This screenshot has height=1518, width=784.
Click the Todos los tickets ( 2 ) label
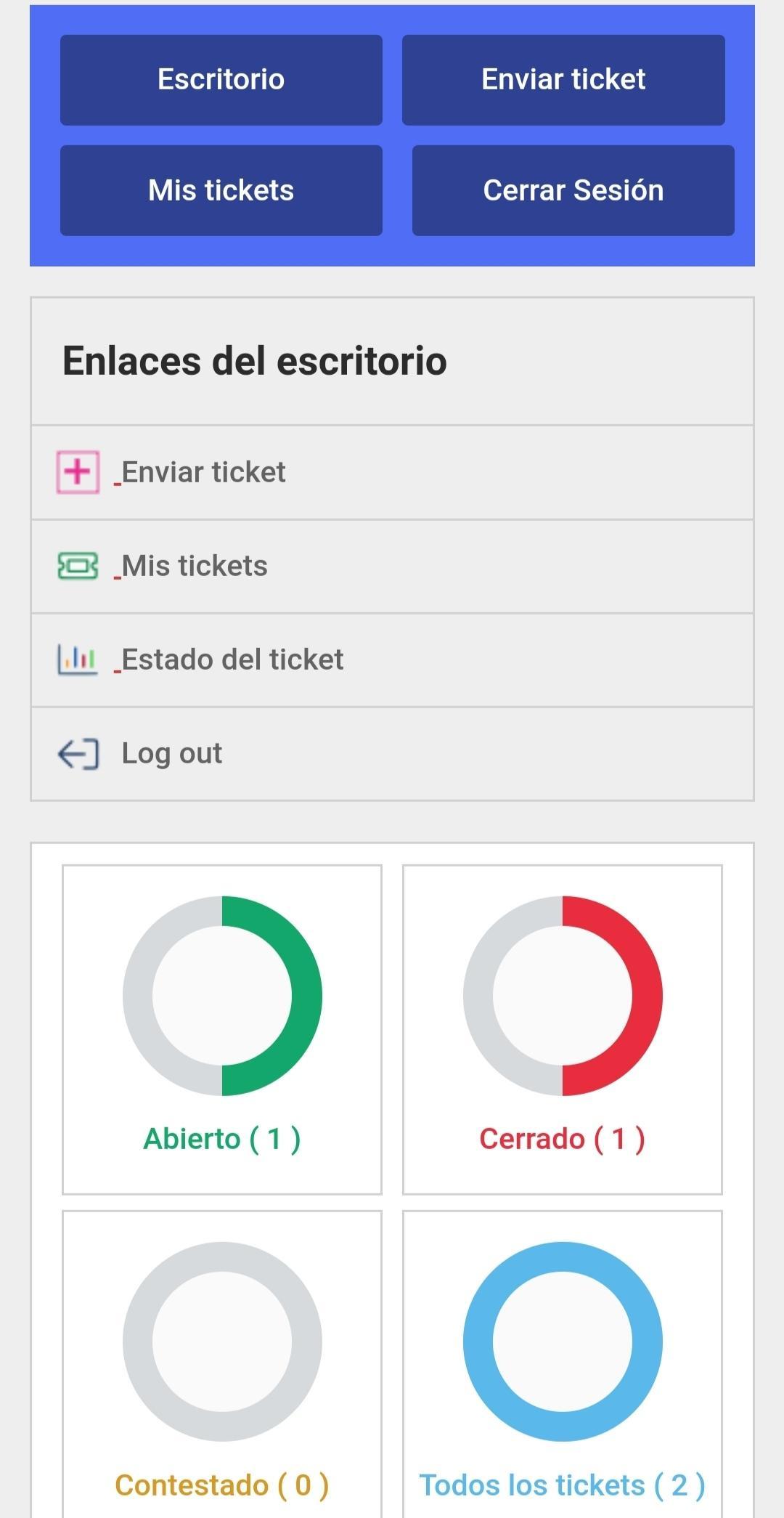pyautogui.click(x=563, y=1485)
